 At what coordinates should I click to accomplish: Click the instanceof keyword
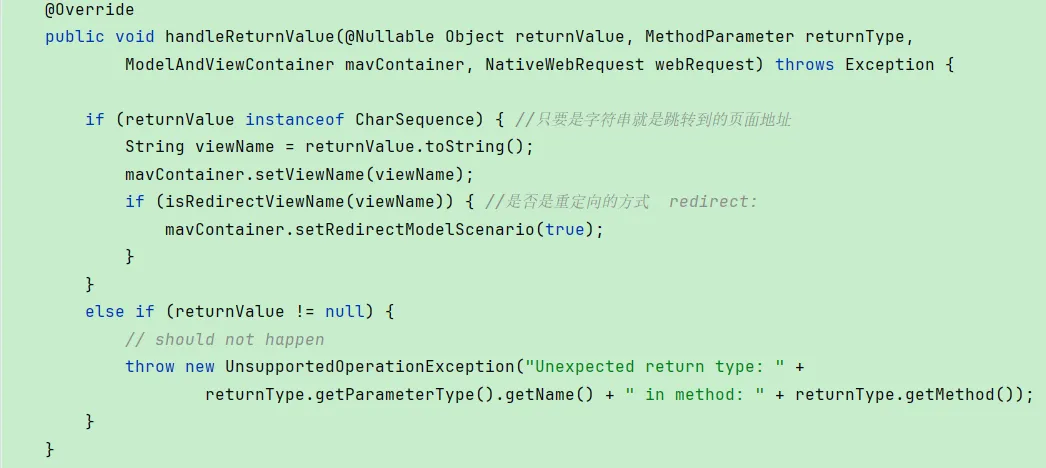pyautogui.click(x=295, y=119)
